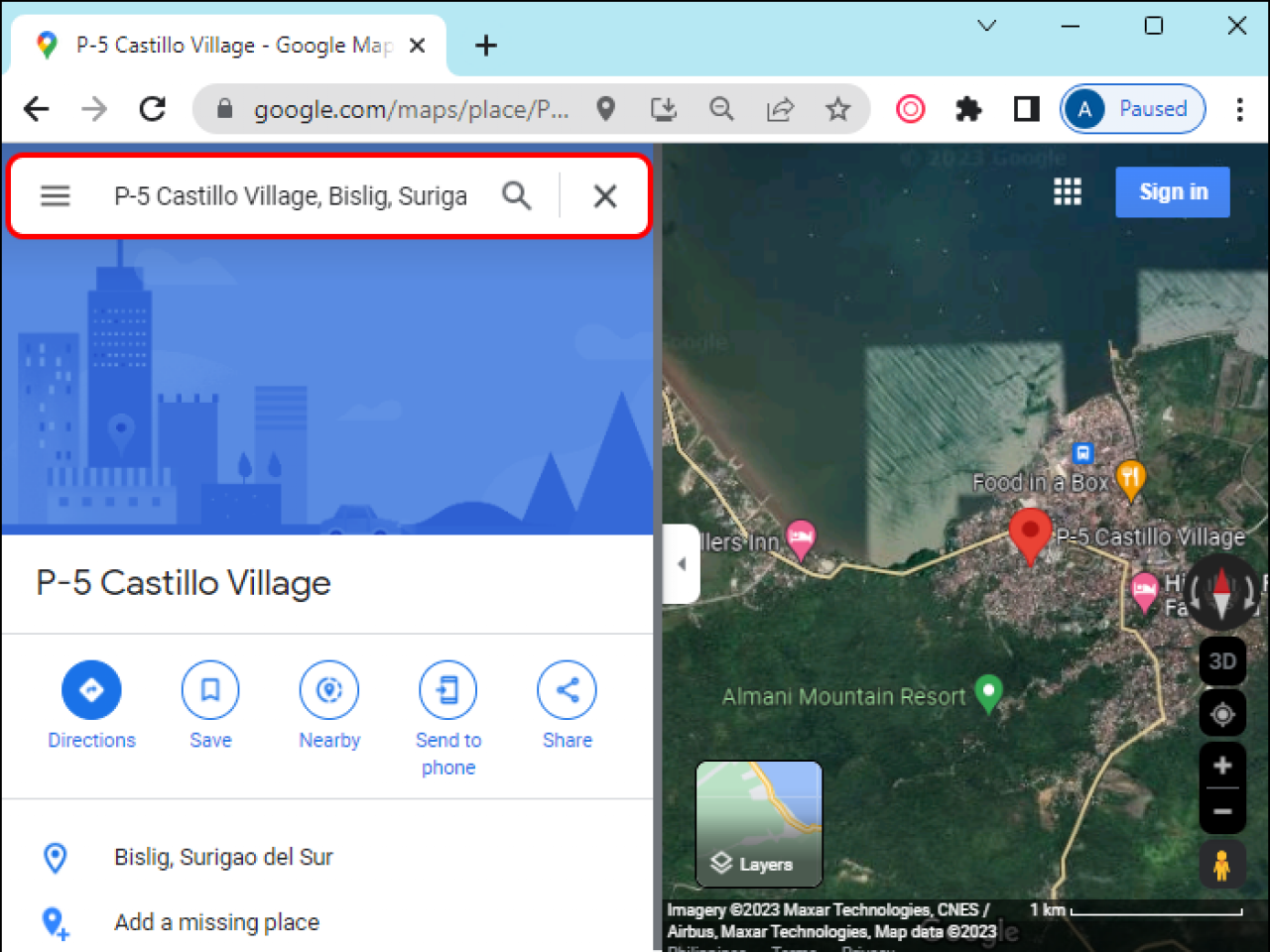Open the browser menu with three dots
Screen dimensions: 1270x952
1241,109
